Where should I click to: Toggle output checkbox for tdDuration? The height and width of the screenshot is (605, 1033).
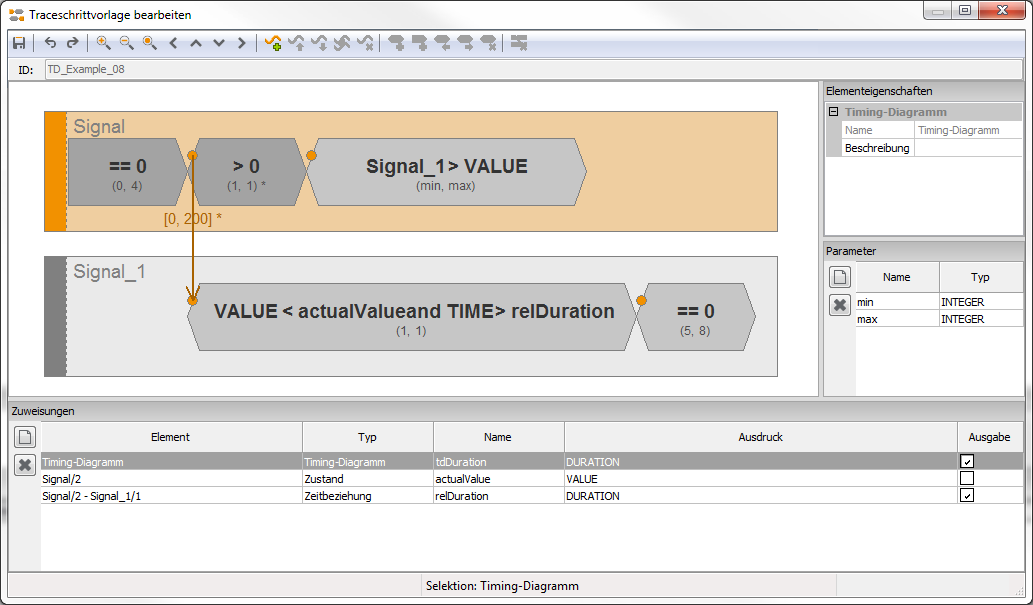967,461
